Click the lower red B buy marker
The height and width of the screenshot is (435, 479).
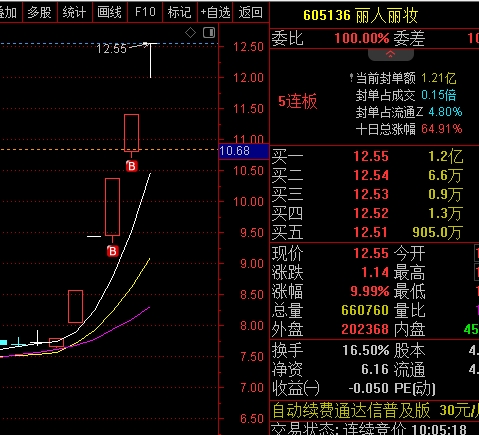pos(113,251)
